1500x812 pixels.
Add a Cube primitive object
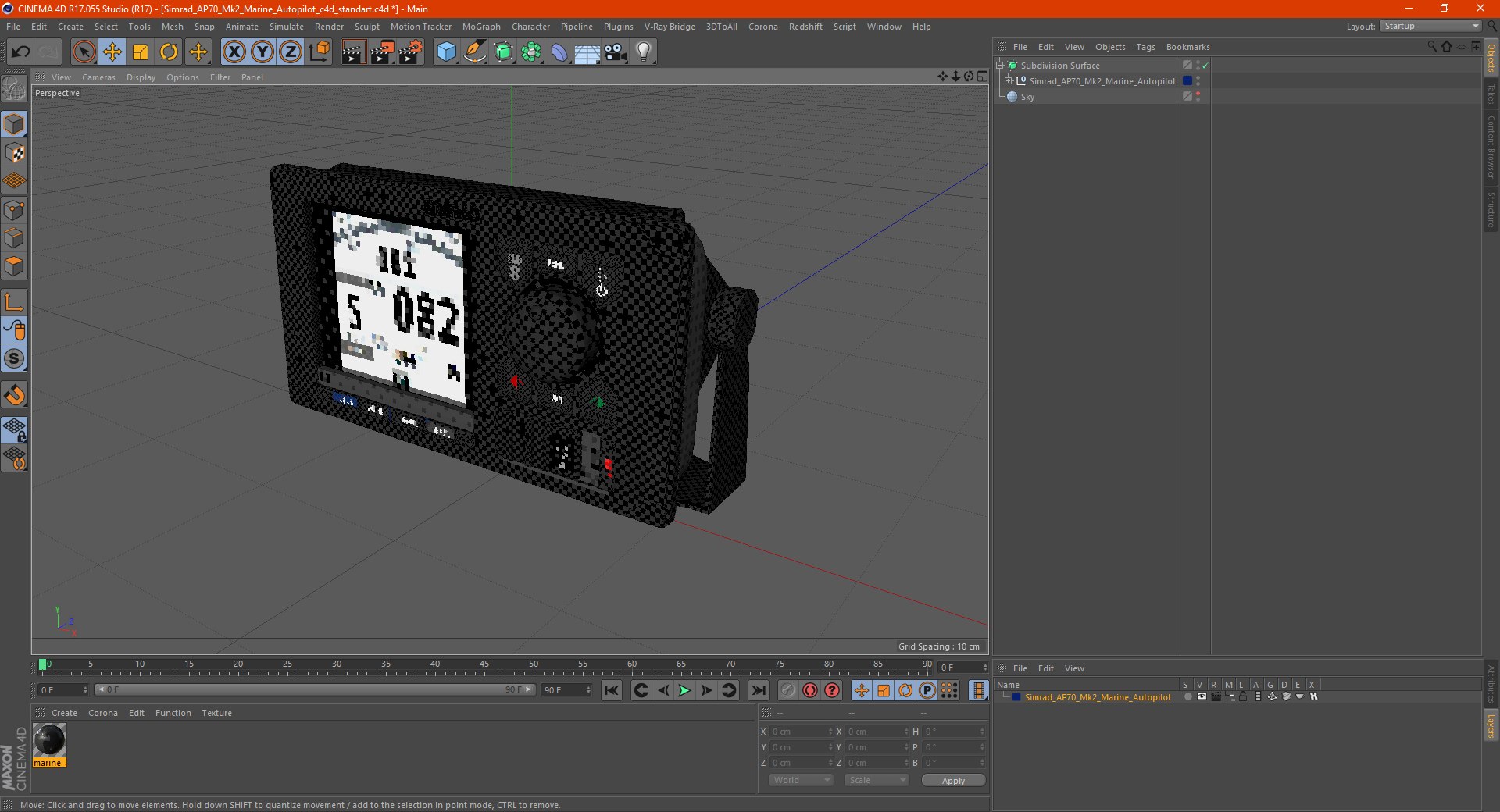coord(446,52)
